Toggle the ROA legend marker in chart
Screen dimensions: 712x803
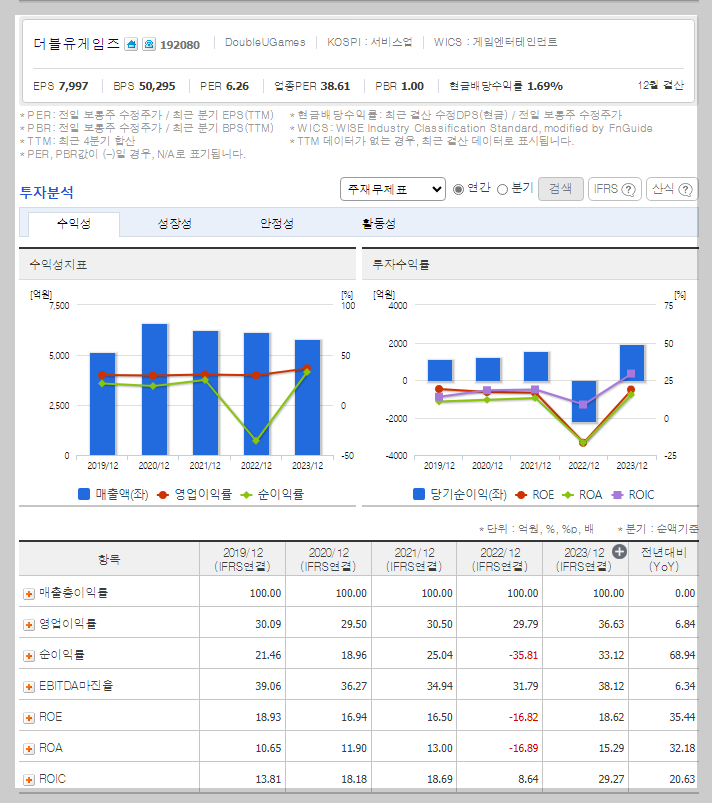(x=568, y=495)
